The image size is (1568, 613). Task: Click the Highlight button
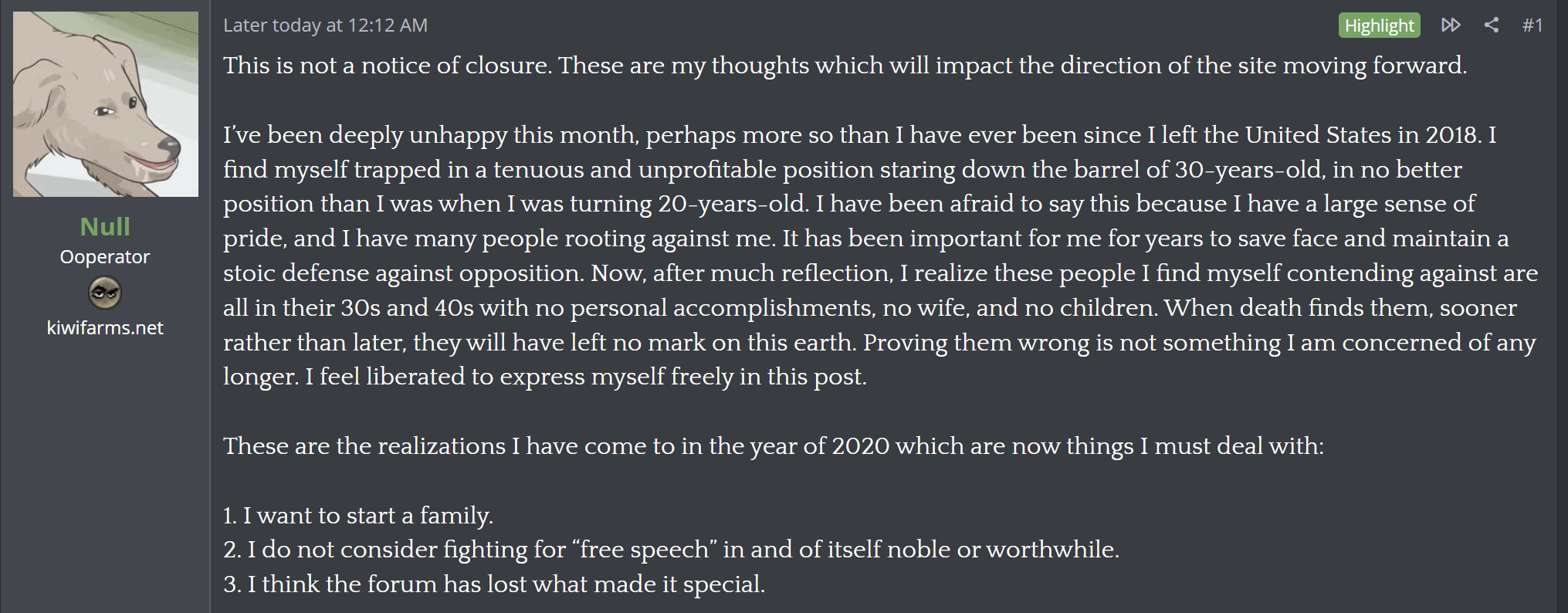[1379, 25]
